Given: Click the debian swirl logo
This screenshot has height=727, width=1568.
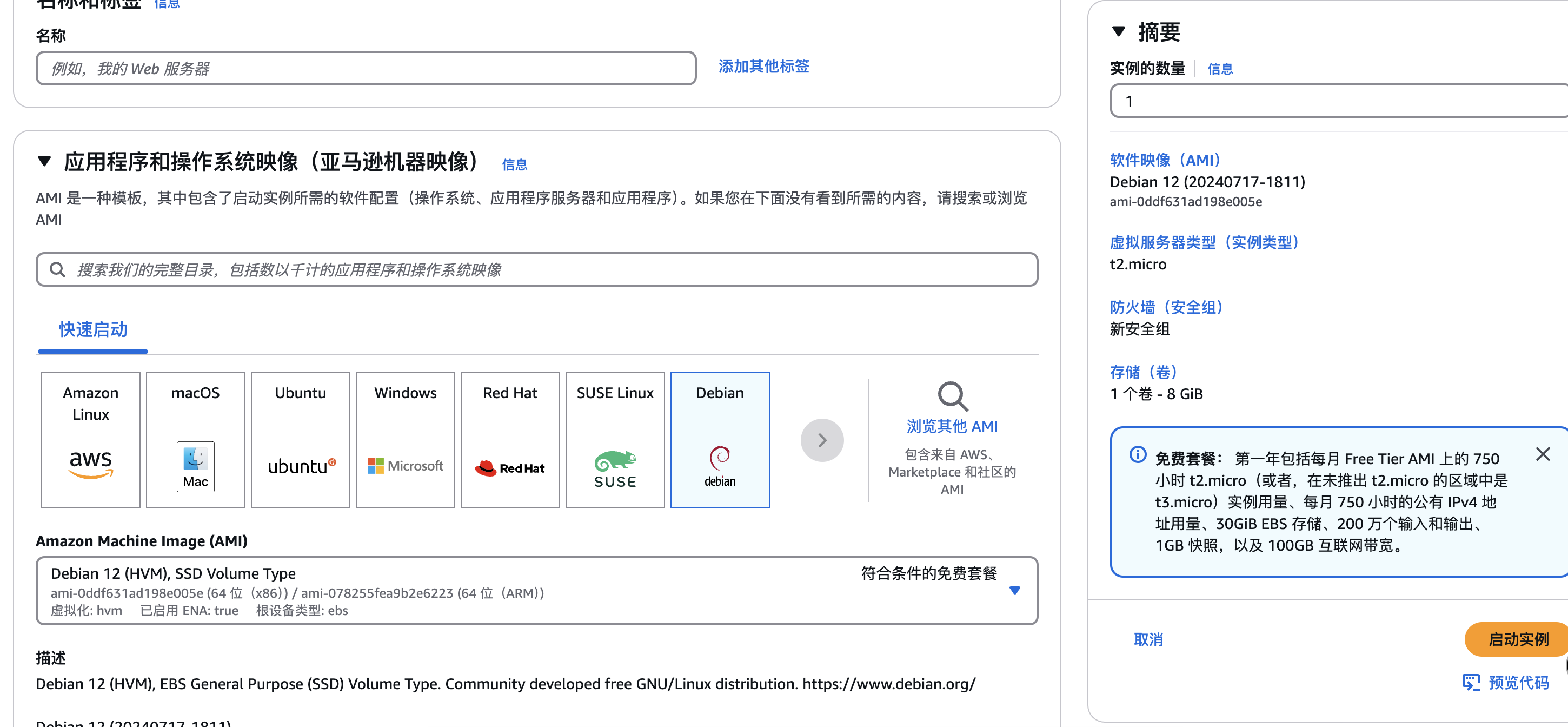Looking at the screenshot, I should click(x=720, y=466).
